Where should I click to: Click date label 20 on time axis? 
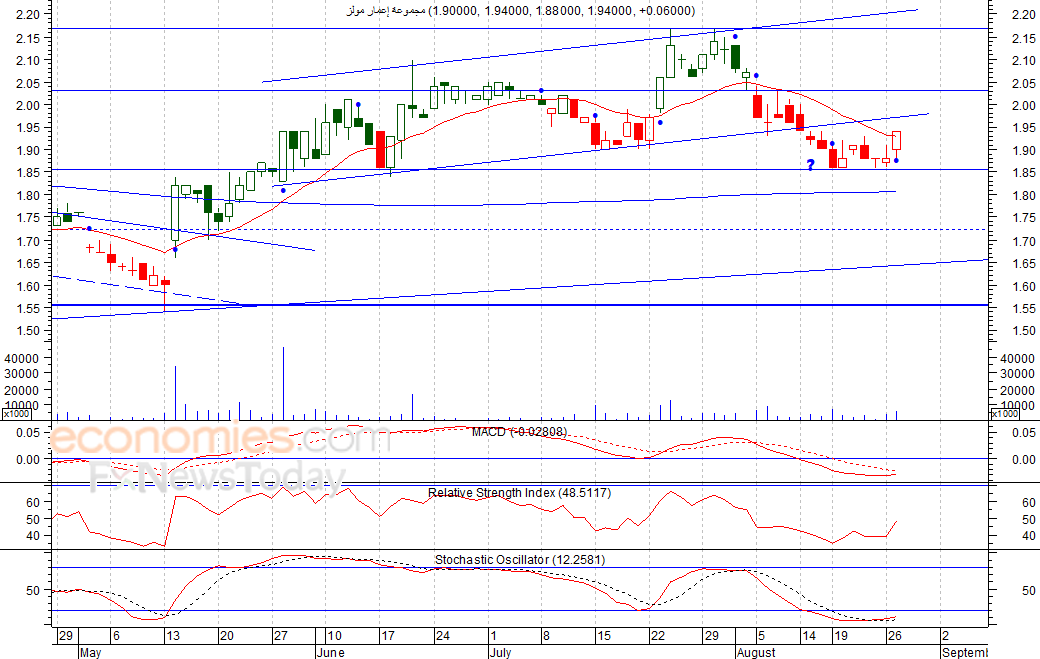coord(227,636)
